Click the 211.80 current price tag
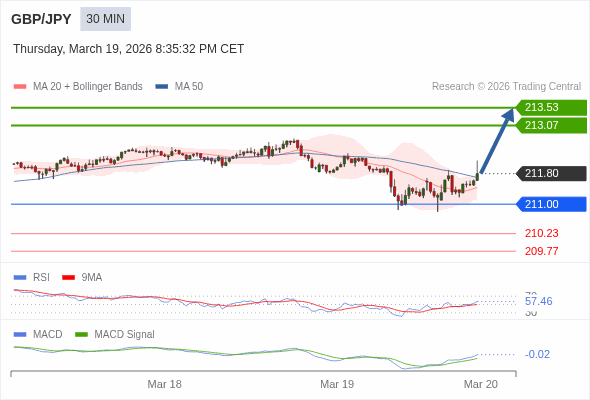Image resolution: width=590 pixels, height=400 pixels. (551, 173)
